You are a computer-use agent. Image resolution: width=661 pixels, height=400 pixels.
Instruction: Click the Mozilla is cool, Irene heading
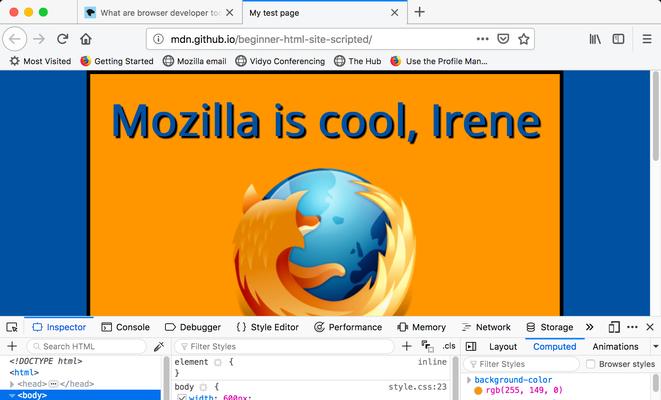(x=326, y=121)
